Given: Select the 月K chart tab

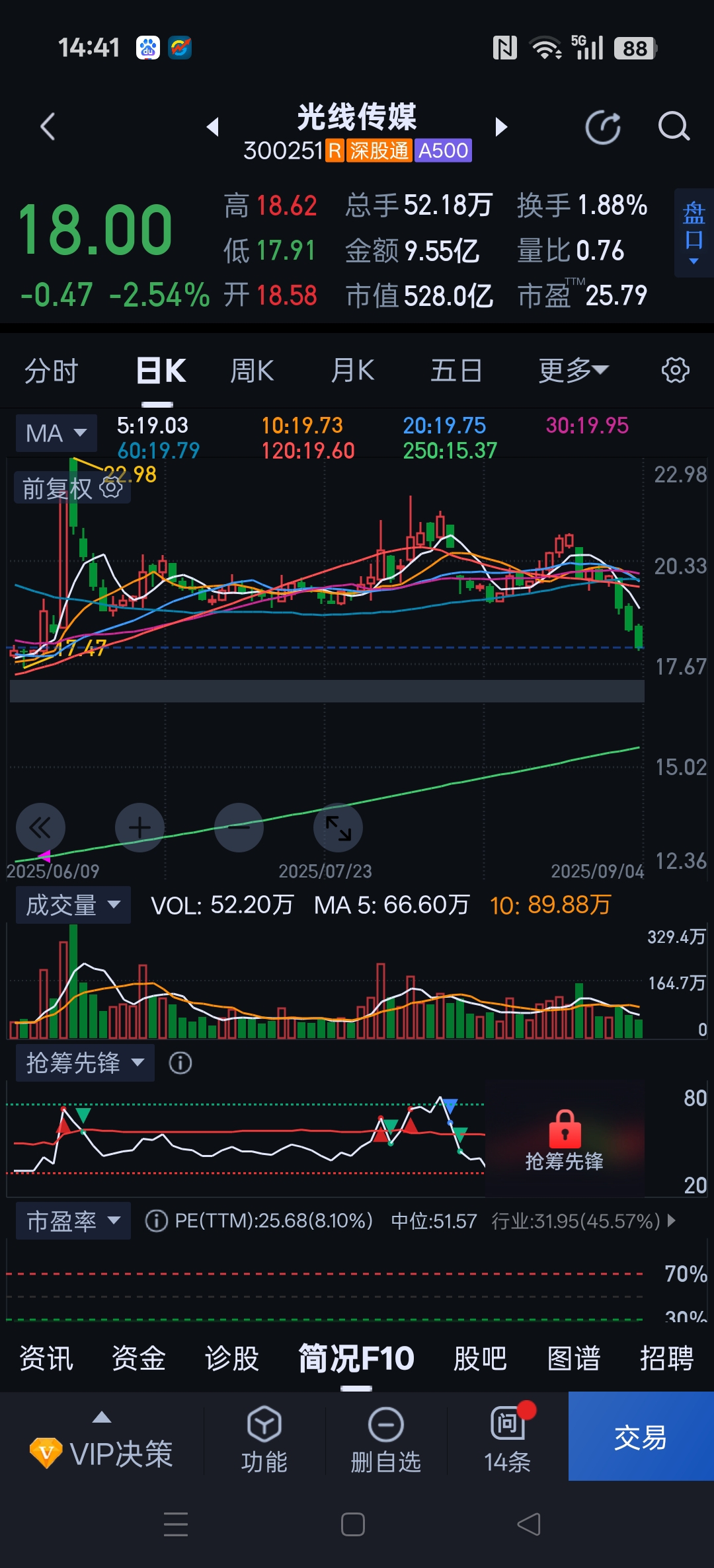Looking at the screenshot, I should 352,371.
